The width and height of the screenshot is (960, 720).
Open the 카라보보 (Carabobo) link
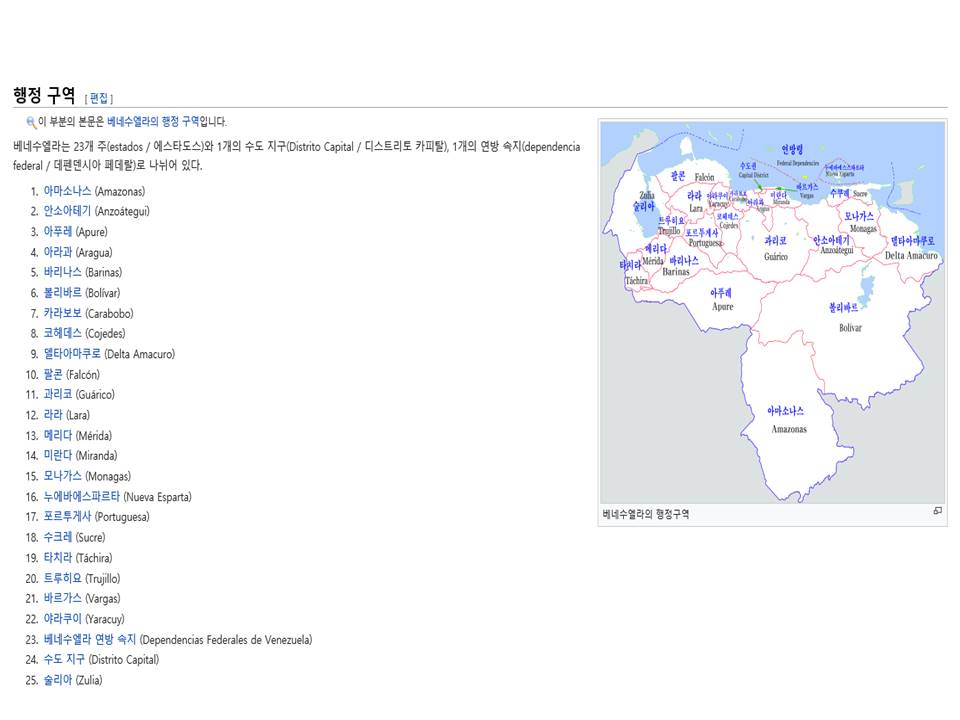pyautogui.click(x=62, y=313)
